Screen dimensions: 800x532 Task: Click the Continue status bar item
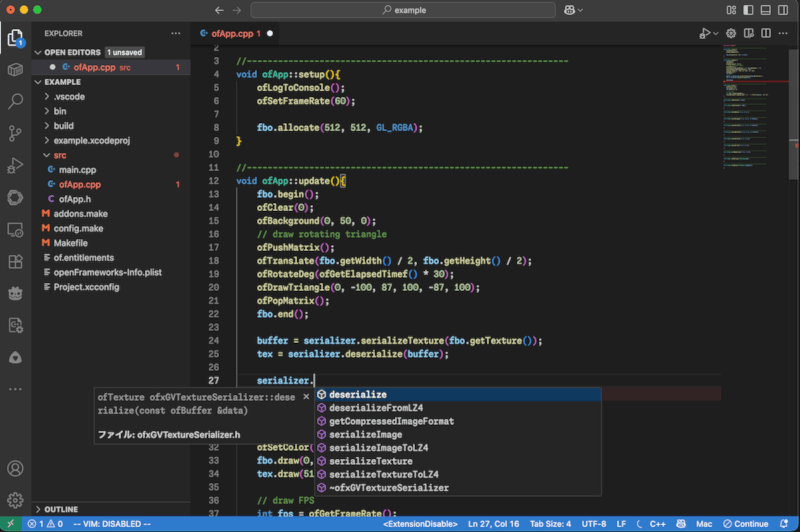click(746, 524)
